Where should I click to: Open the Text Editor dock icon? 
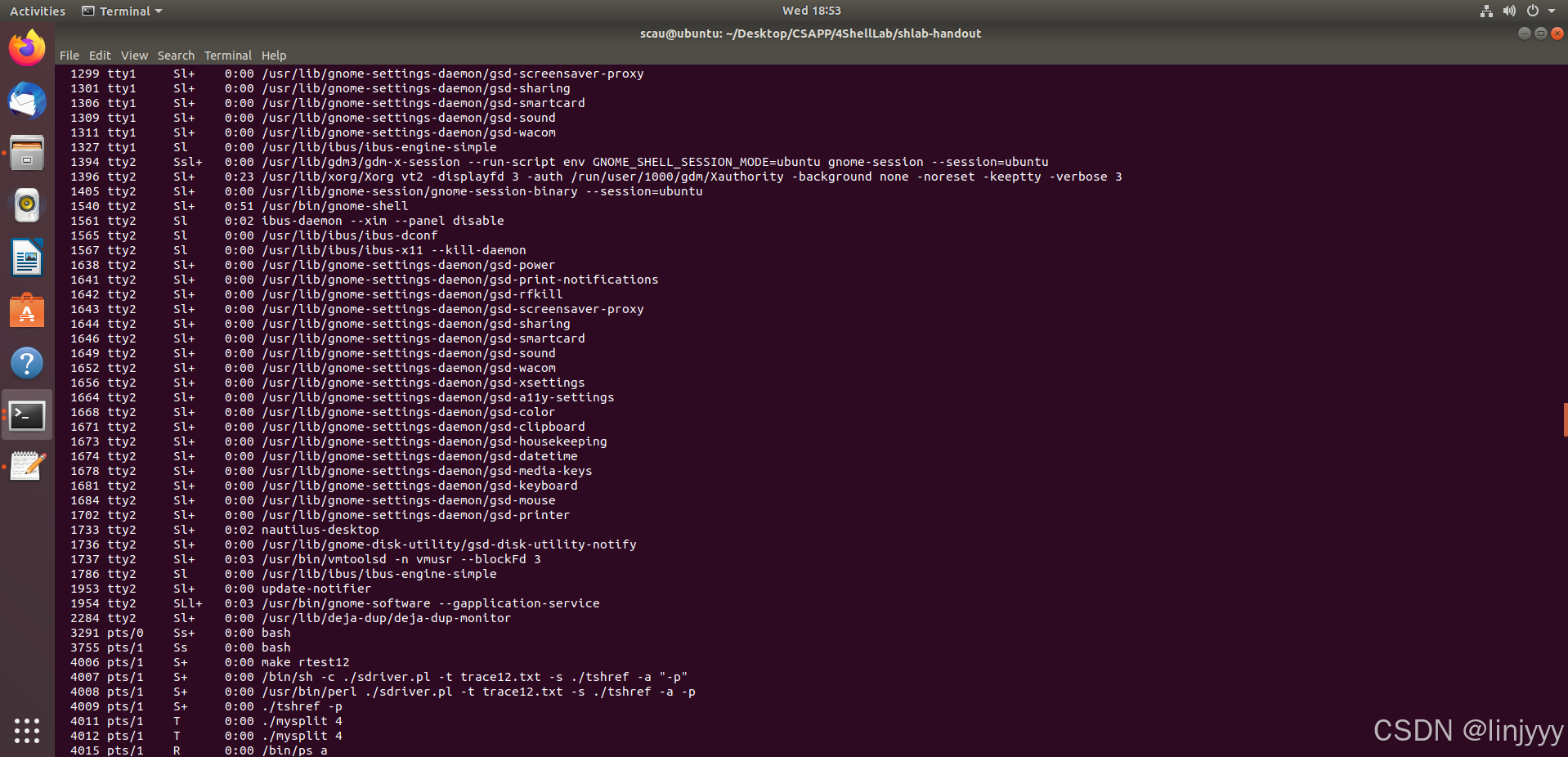(27, 468)
